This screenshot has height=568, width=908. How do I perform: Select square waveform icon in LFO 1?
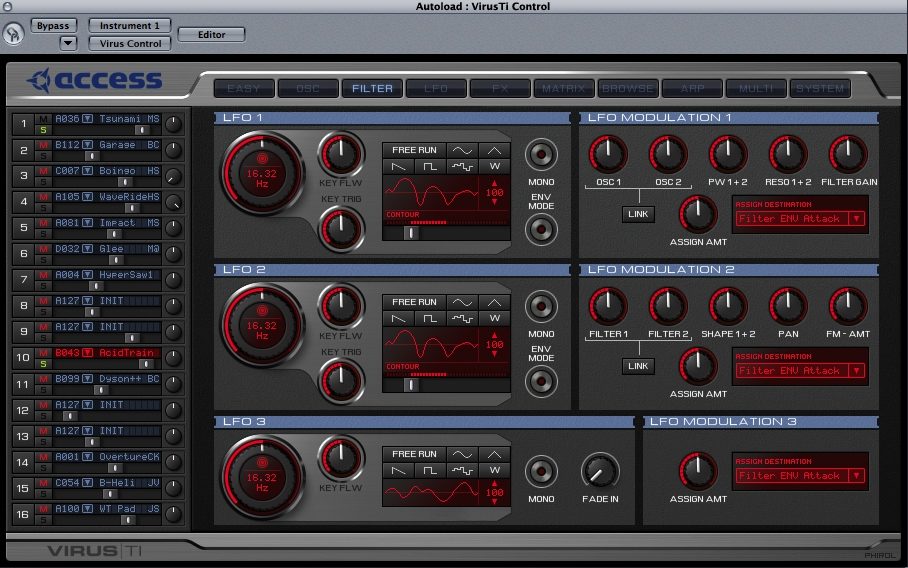tap(430, 166)
